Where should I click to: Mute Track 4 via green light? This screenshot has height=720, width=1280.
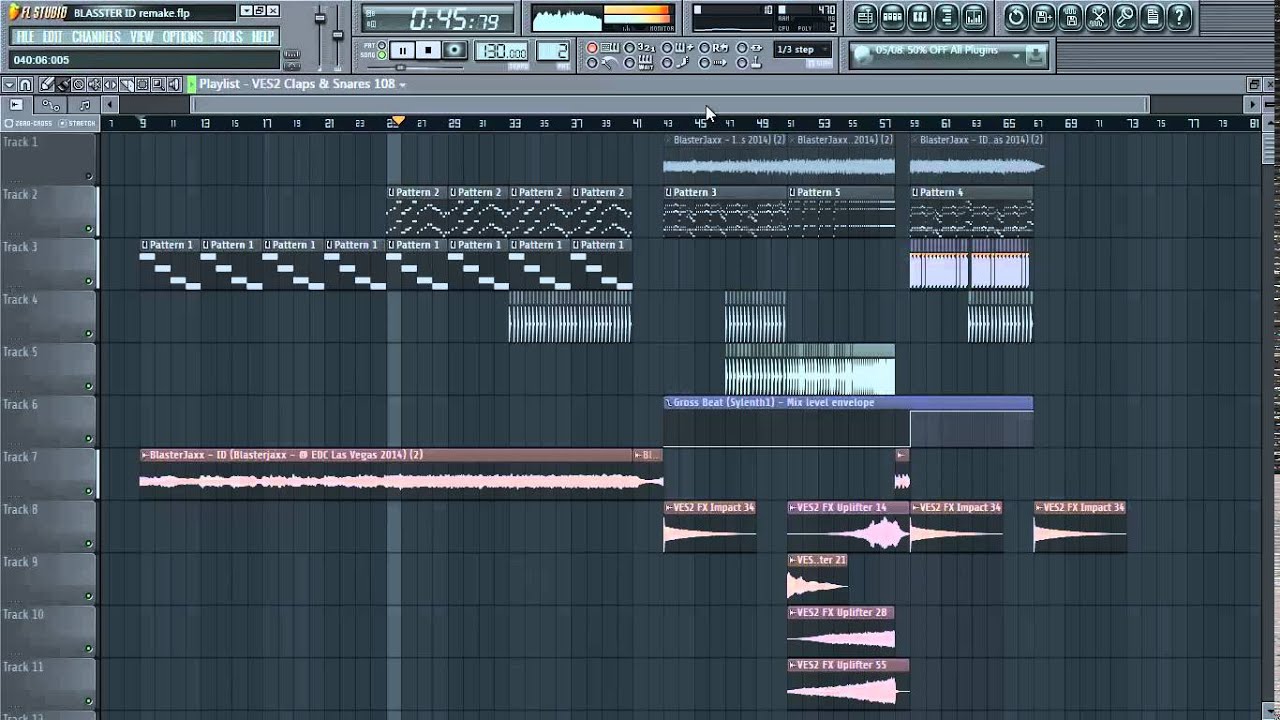click(x=89, y=334)
